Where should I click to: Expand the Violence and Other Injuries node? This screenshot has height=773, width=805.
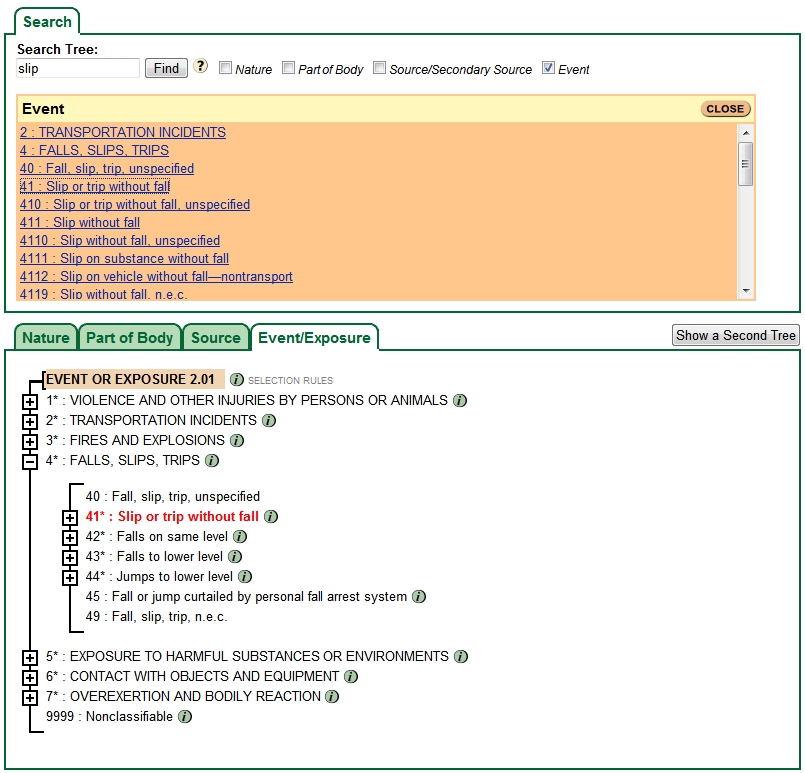30,401
